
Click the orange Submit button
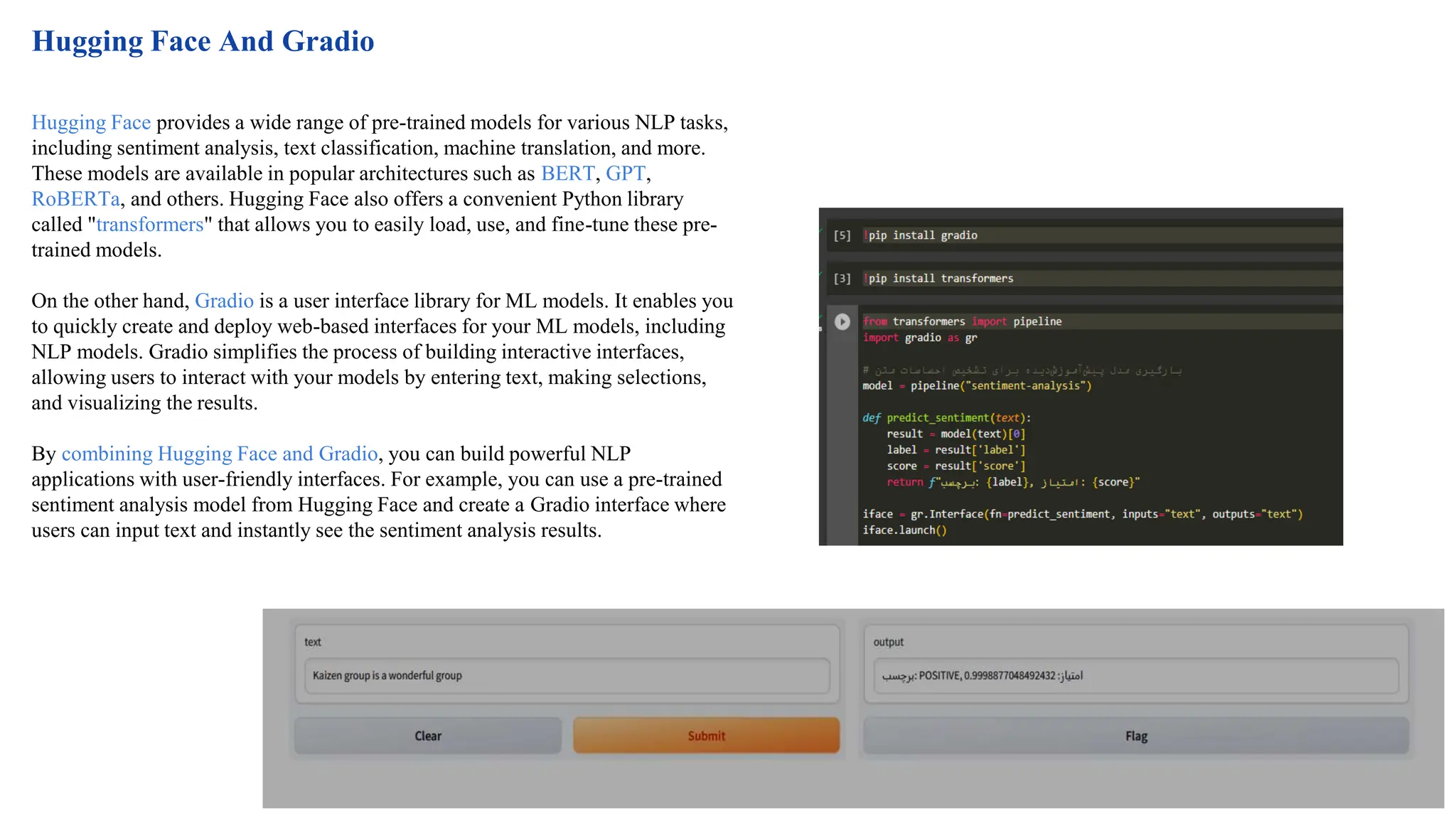(706, 736)
